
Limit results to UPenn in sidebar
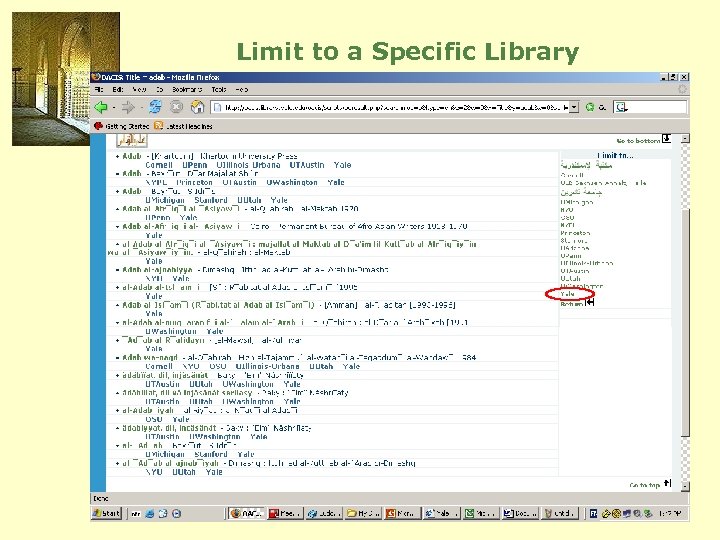pos(571,255)
